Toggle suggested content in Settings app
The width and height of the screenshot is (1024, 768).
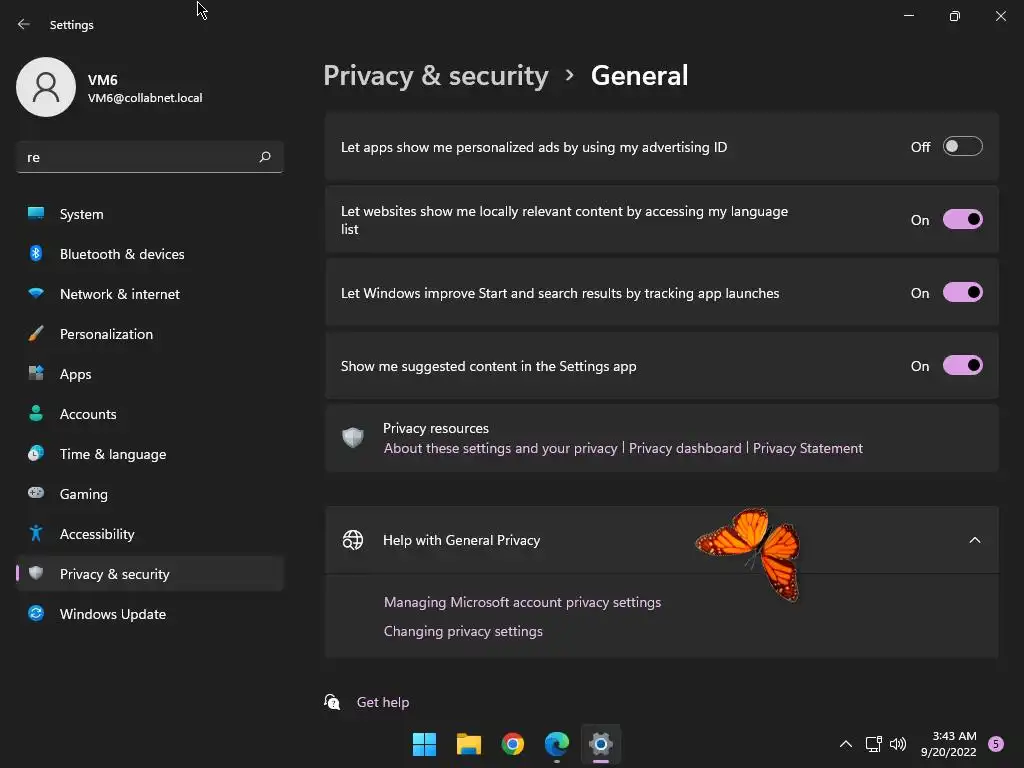click(x=962, y=366)
